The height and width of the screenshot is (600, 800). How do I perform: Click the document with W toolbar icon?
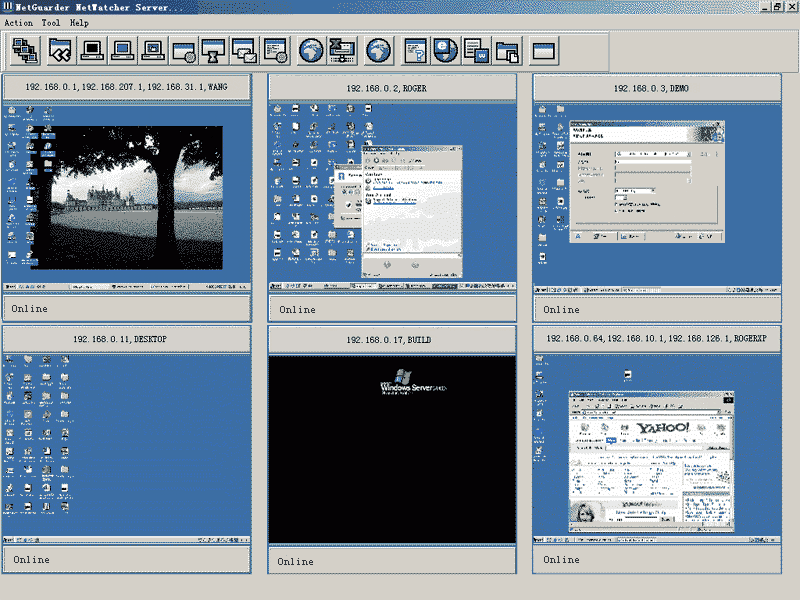pos(476,51)
